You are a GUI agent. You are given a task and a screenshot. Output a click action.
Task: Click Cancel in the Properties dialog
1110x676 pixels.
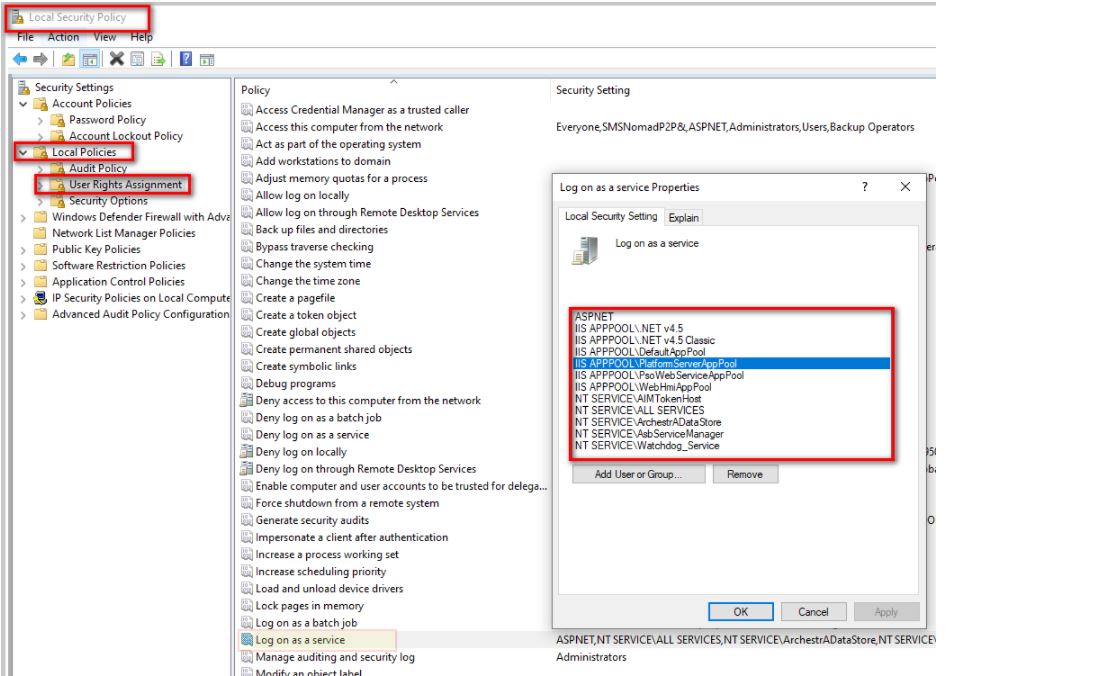[x=813, y=612]
